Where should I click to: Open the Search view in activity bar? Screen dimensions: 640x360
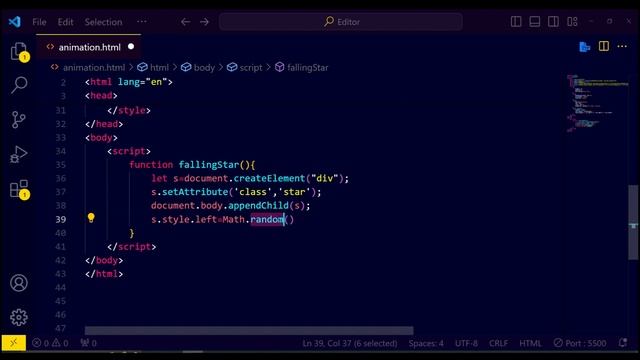click(19, 85)
